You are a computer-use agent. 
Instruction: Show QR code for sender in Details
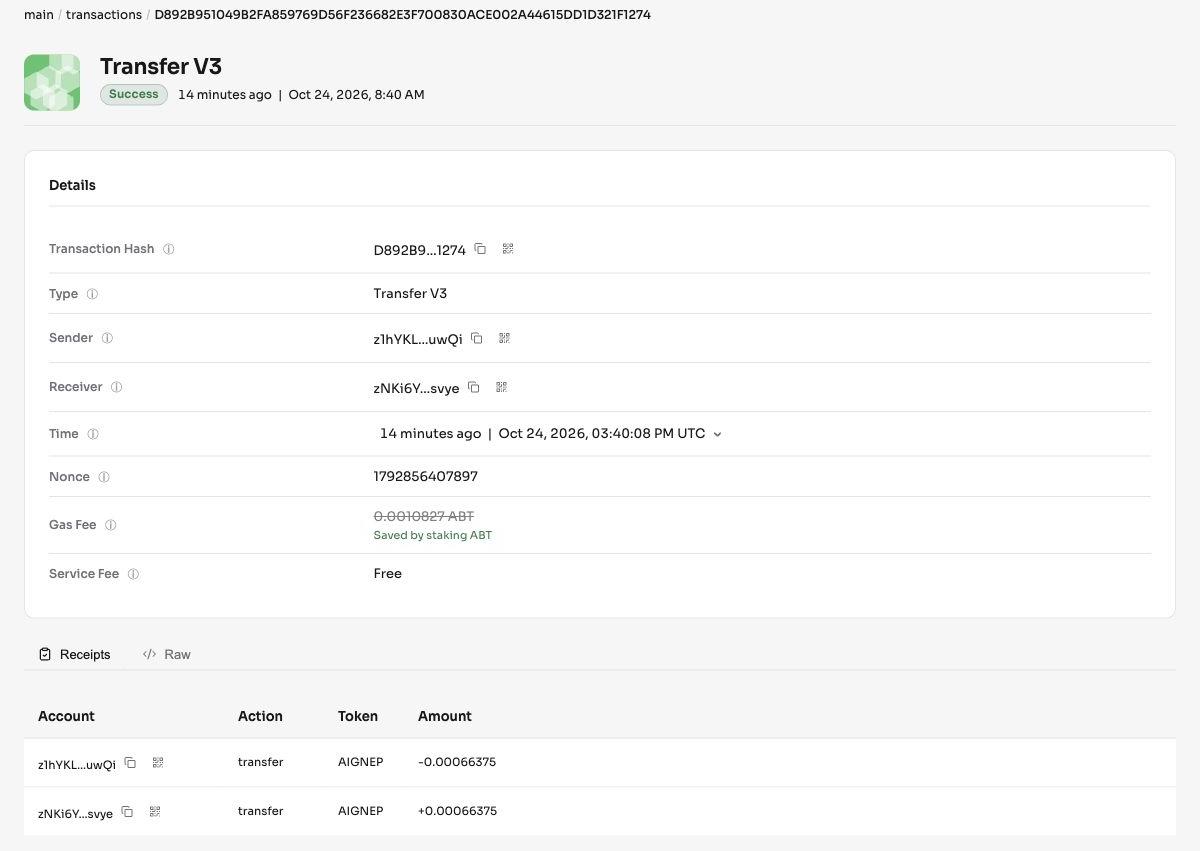click(504, 338)
